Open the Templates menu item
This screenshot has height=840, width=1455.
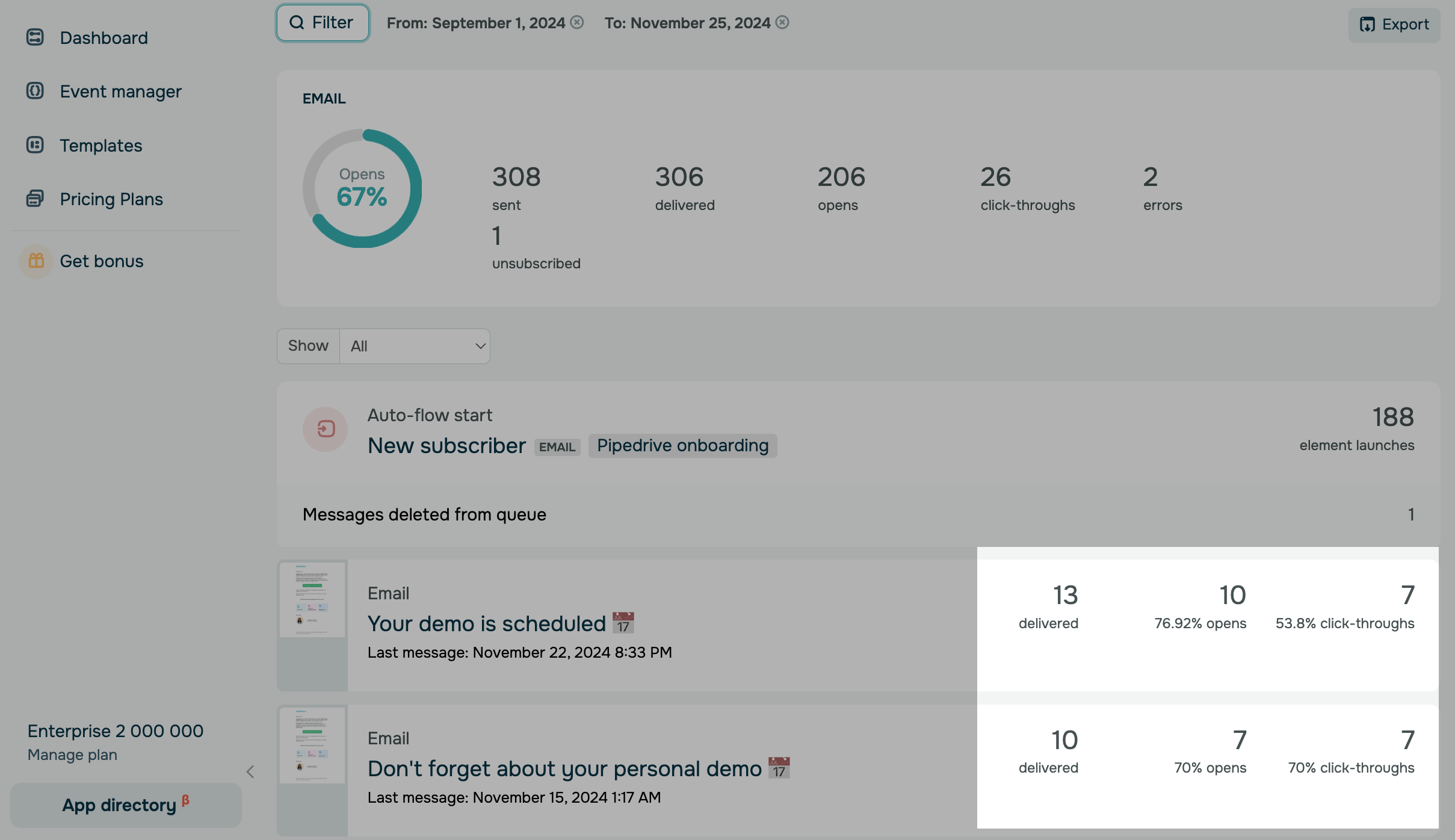point(101,145)
